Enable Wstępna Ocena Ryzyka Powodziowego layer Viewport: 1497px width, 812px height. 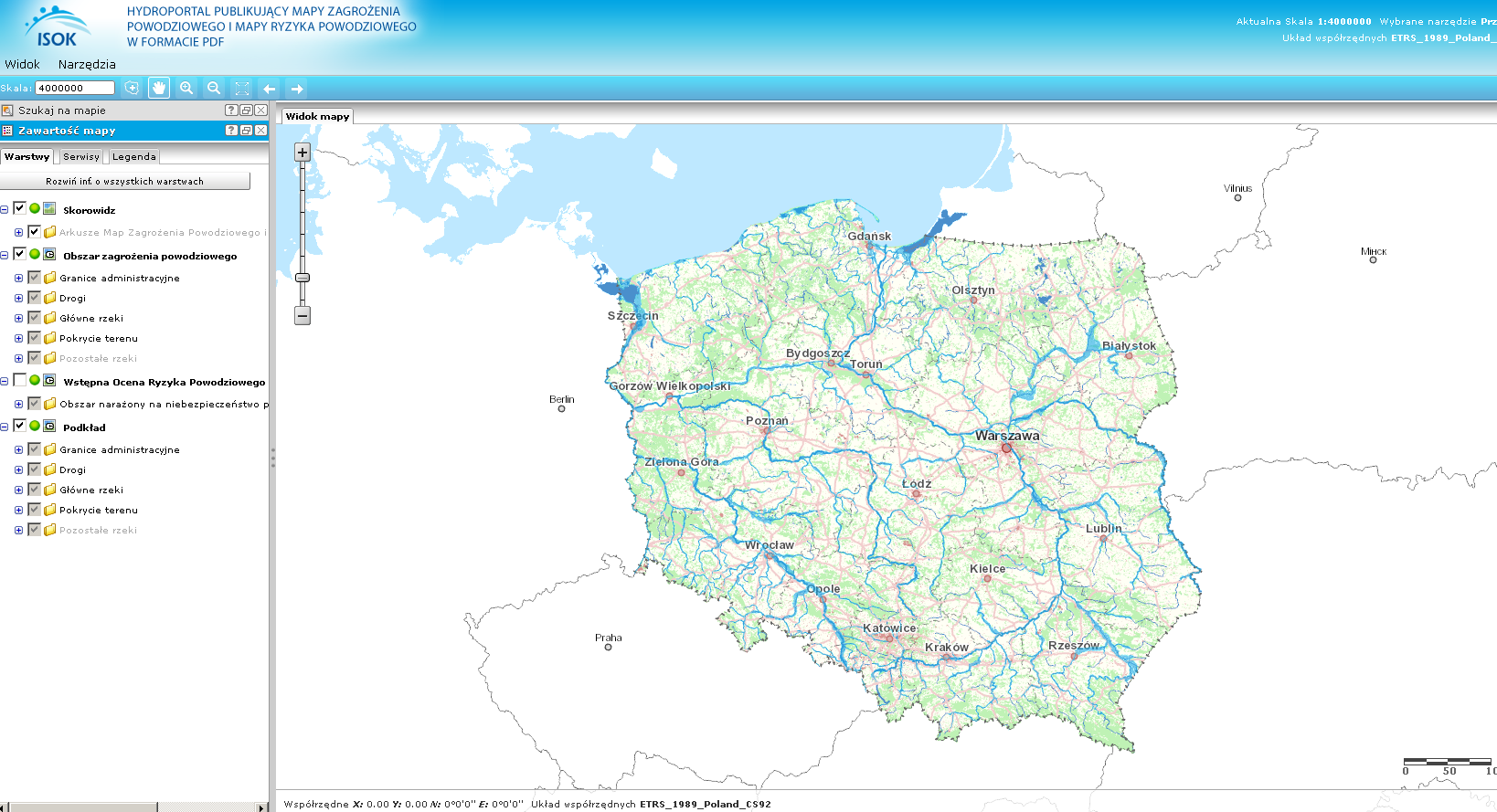point(19,380)
